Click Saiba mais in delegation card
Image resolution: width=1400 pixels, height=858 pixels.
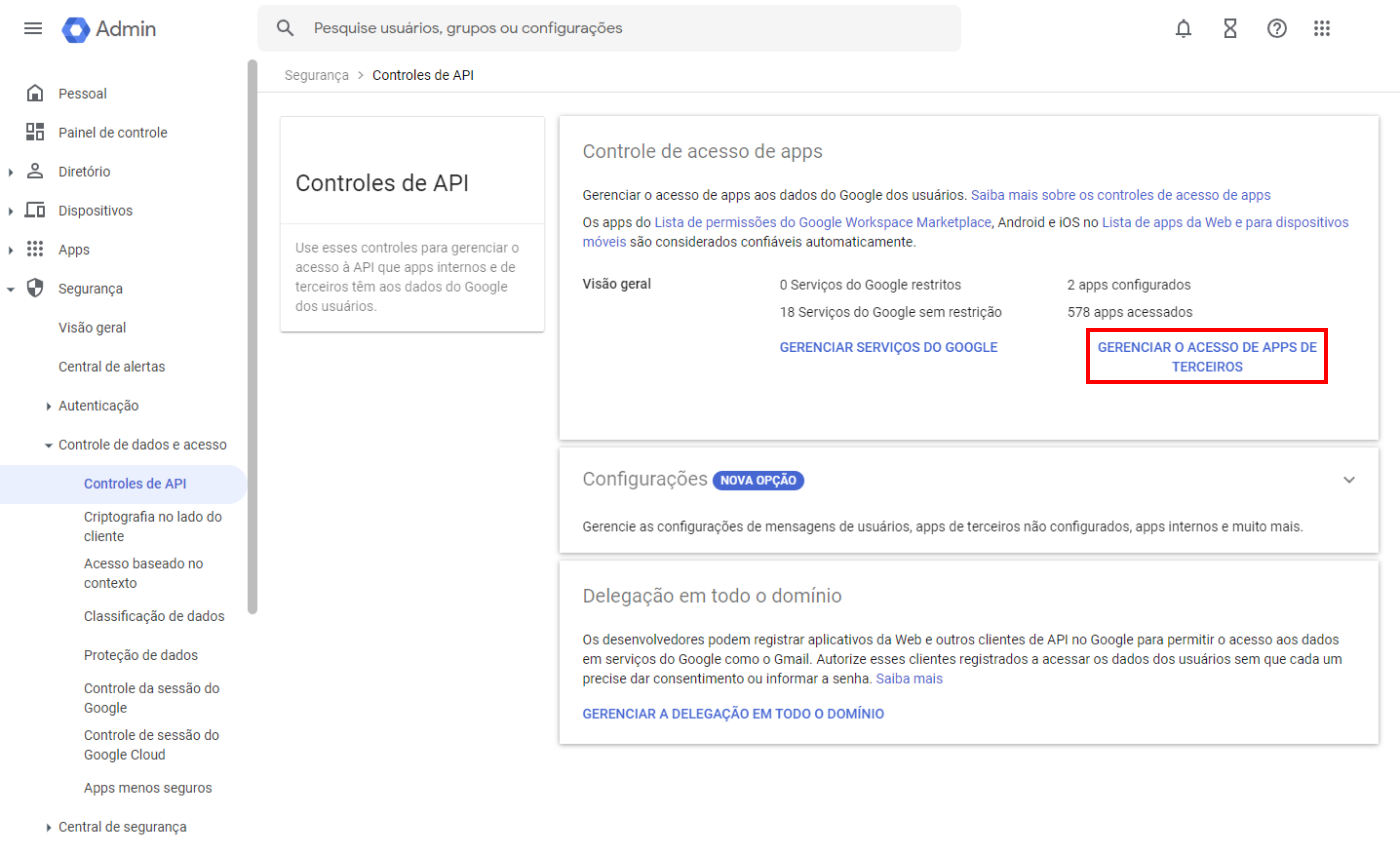point(909,678)
